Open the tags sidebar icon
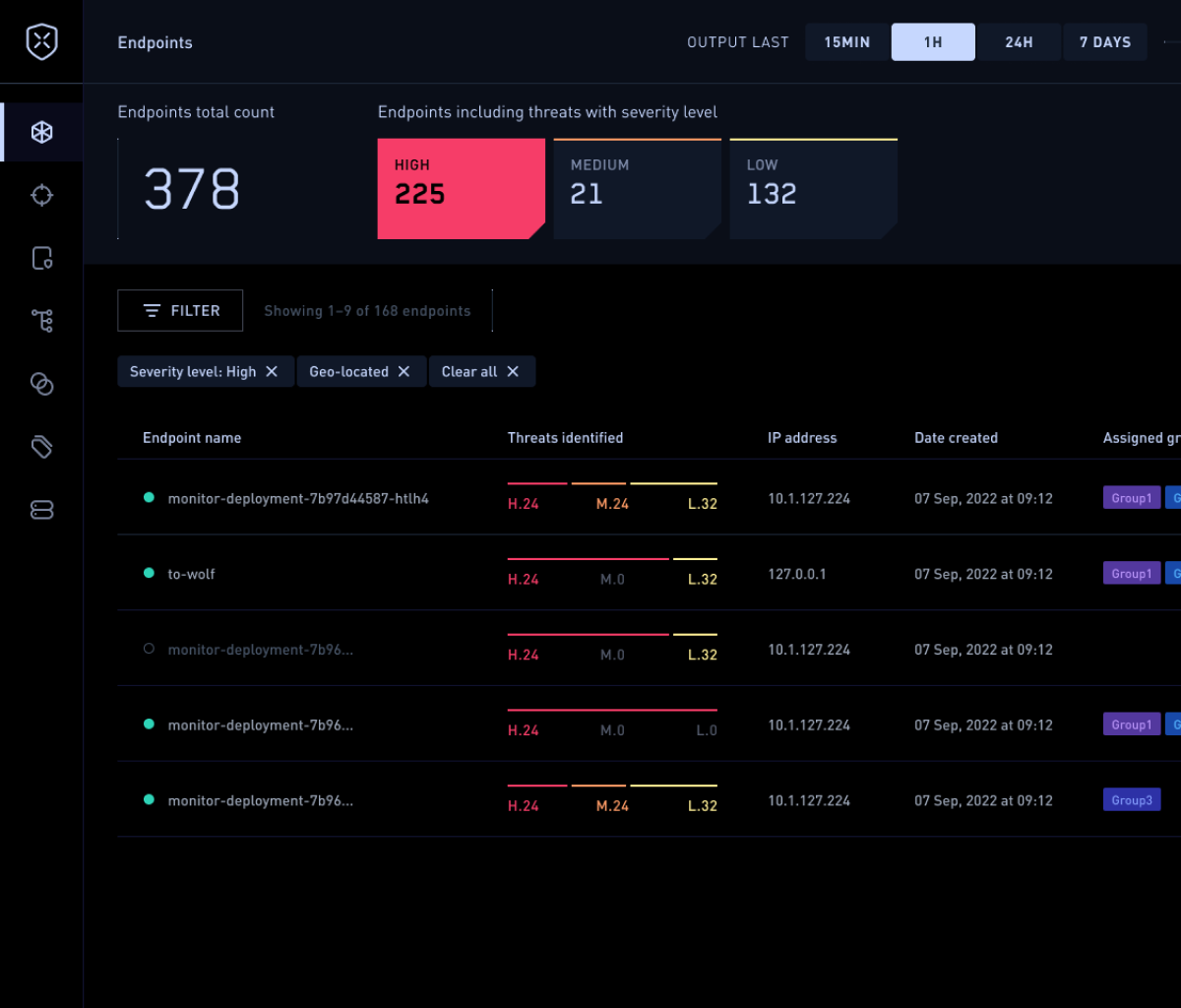 [41, 447]
